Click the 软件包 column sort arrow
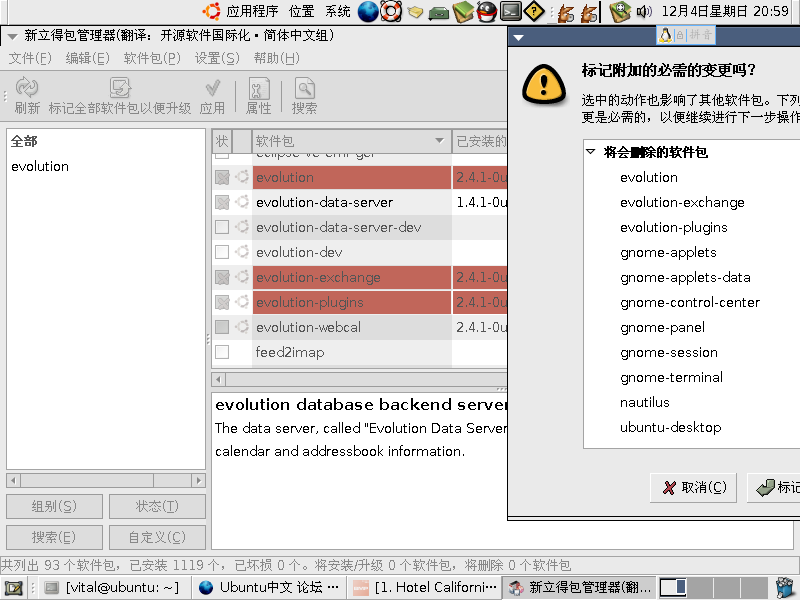This screenshot has height=600, width=800. [x=439, y=141]
